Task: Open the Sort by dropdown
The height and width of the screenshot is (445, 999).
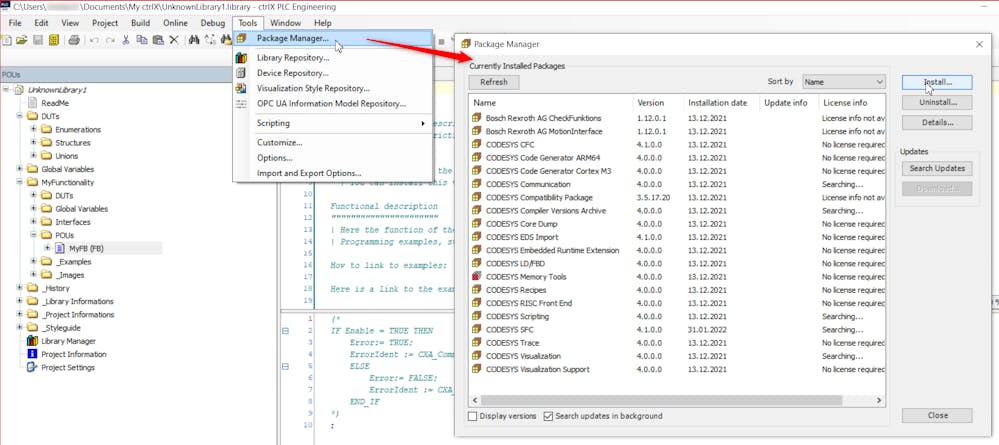Action: pyautogui.click(x=843, y=82)
